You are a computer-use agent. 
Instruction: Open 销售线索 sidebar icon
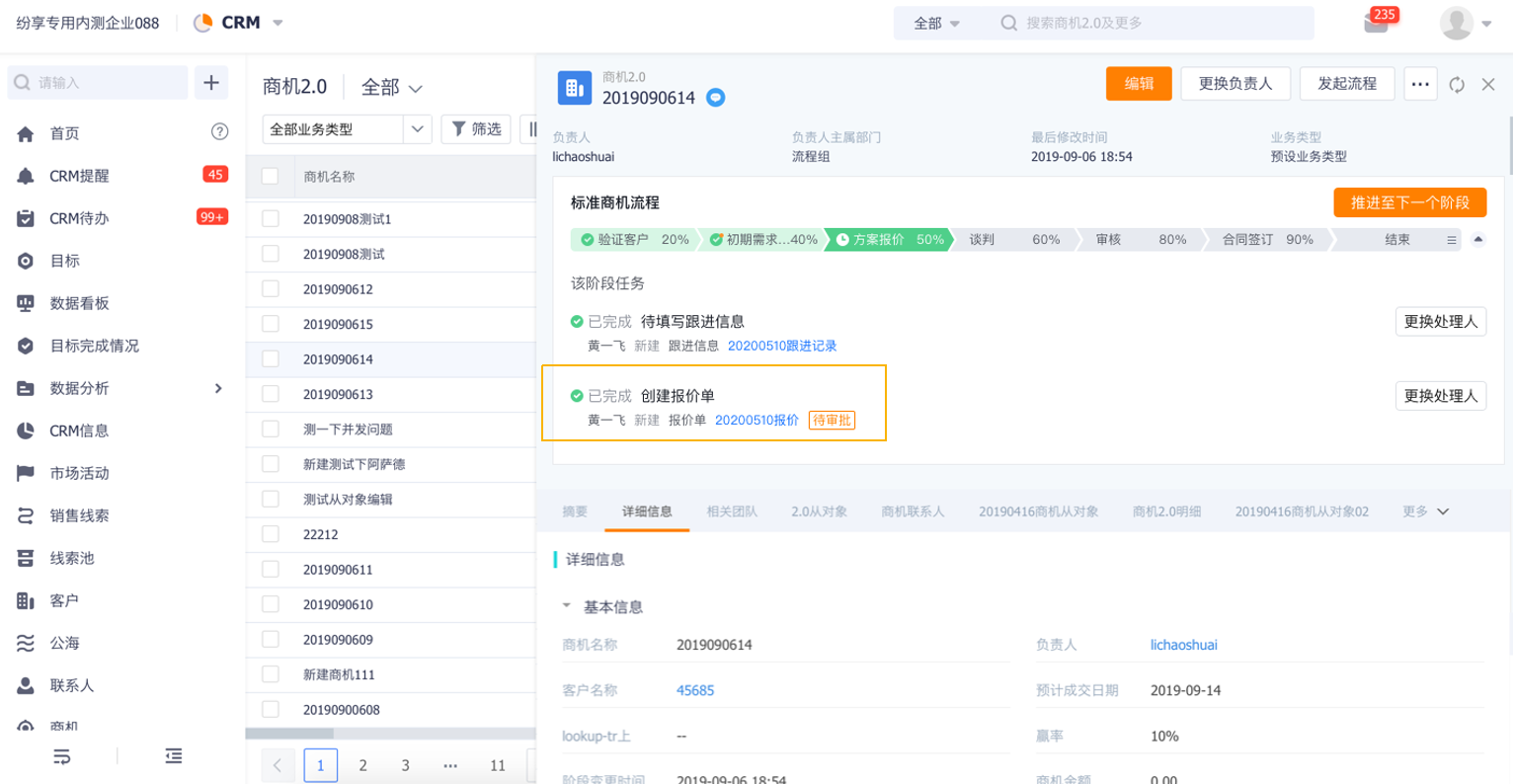coord(26,515)
